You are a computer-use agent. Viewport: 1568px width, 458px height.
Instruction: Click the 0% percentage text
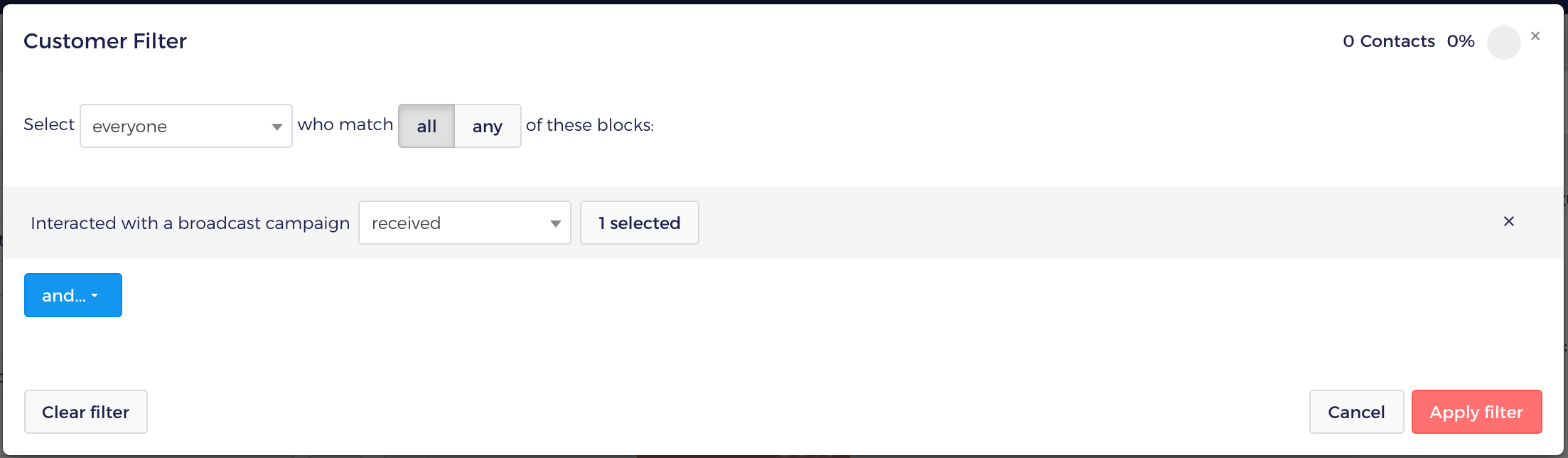tap(1461, 41)
